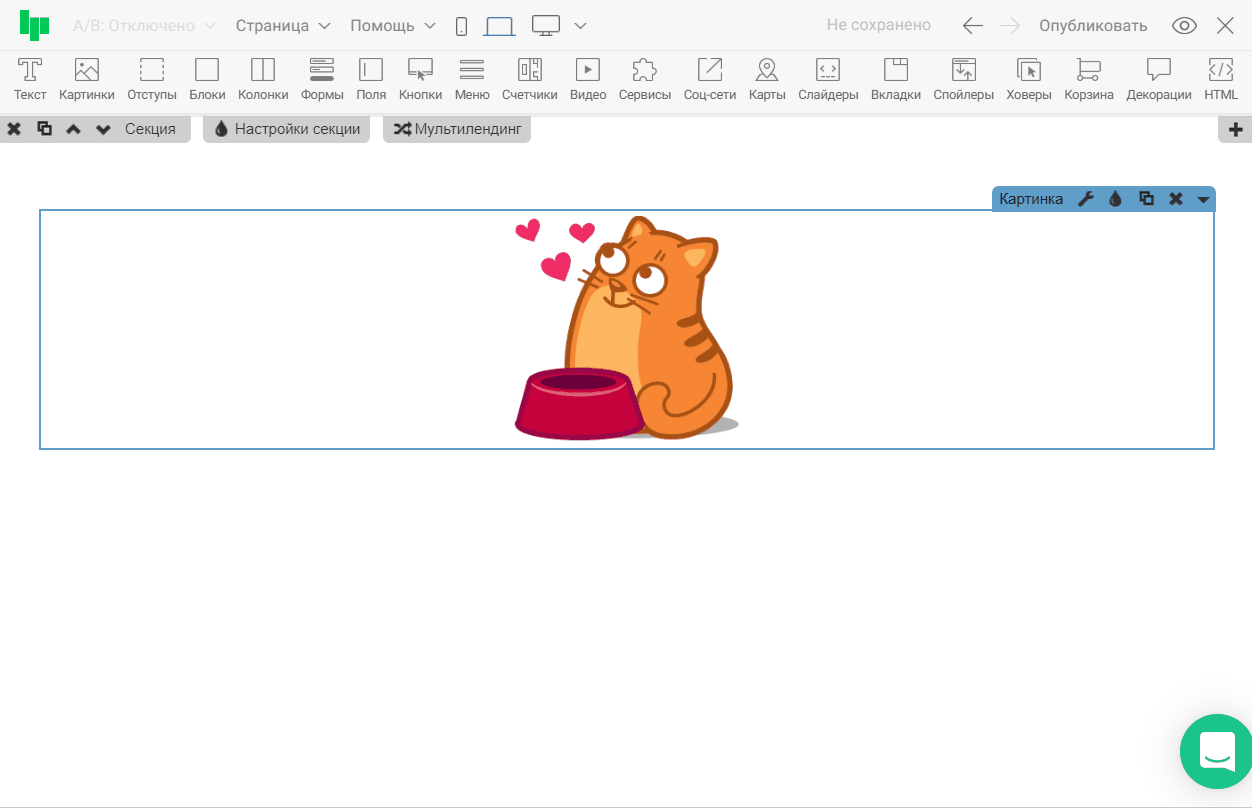This screenshot has width=1252, height=808.
Task: Open Section settings (Настройки секции) tab
Action: click(287, 129)
